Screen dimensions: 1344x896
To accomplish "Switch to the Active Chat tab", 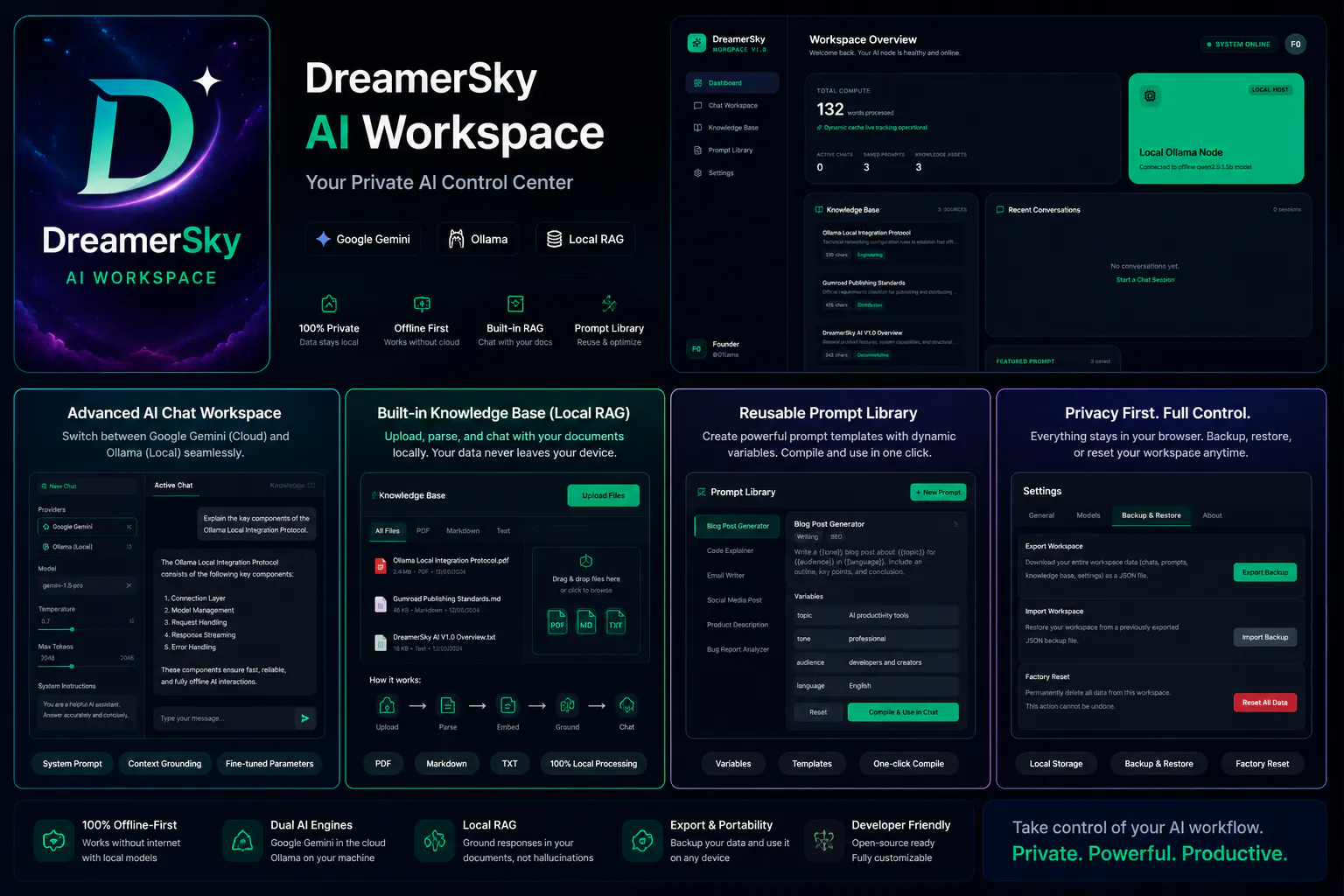I will [173, 486].
